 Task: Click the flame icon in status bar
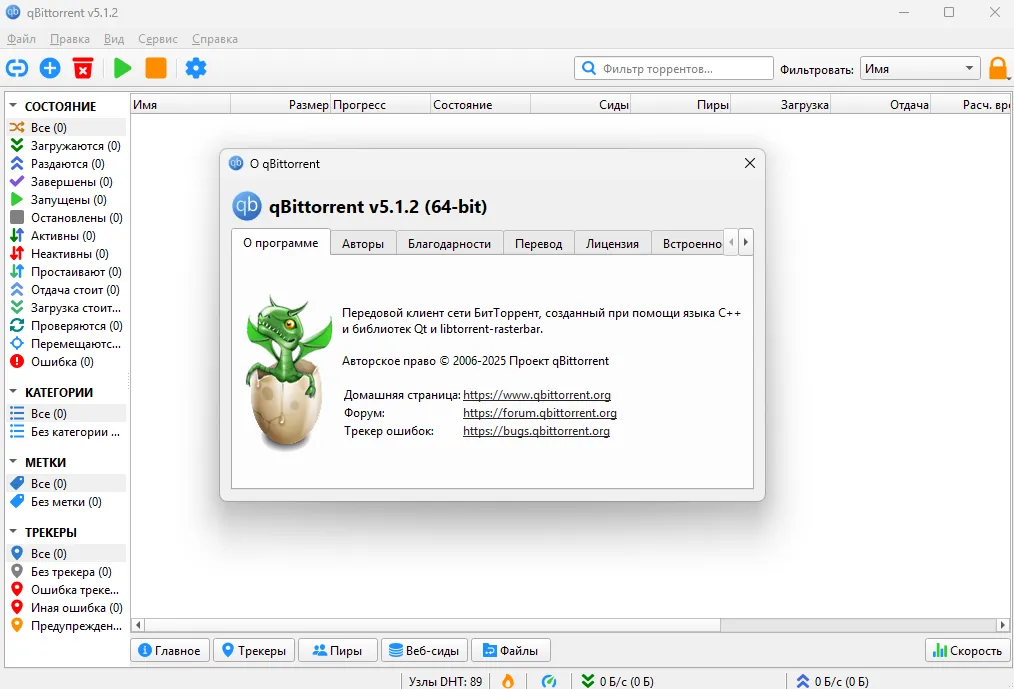[x=507, y=681]
